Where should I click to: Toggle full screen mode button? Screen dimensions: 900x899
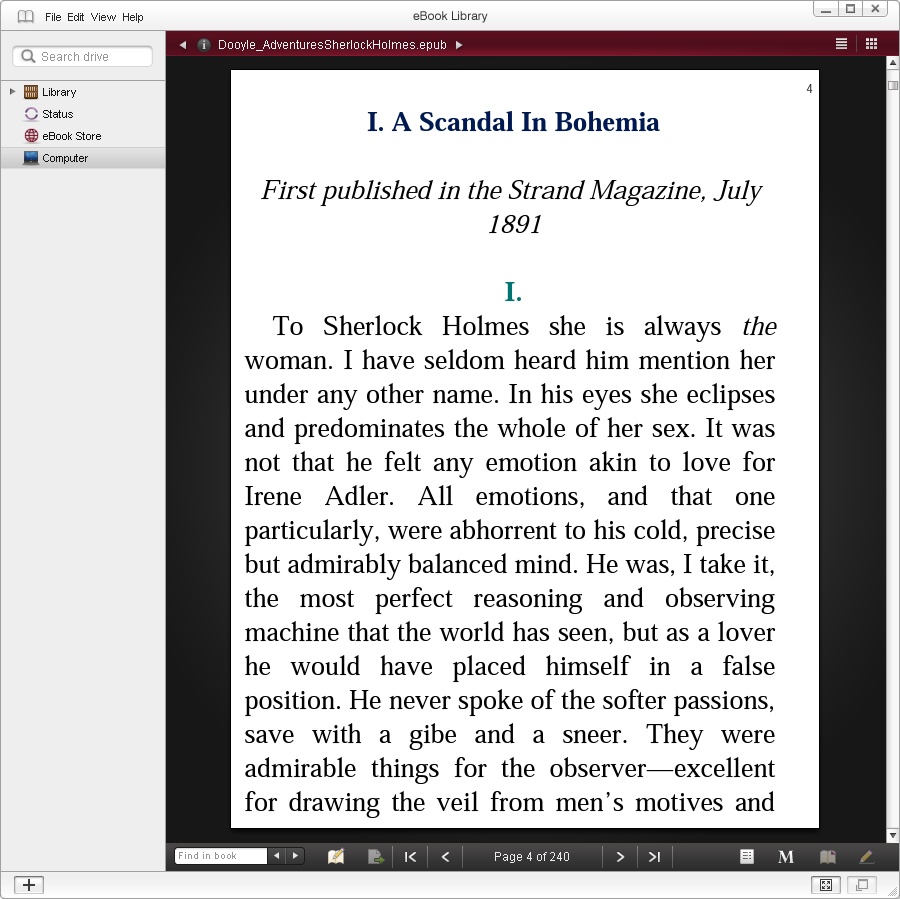click(x=826, y=885)
